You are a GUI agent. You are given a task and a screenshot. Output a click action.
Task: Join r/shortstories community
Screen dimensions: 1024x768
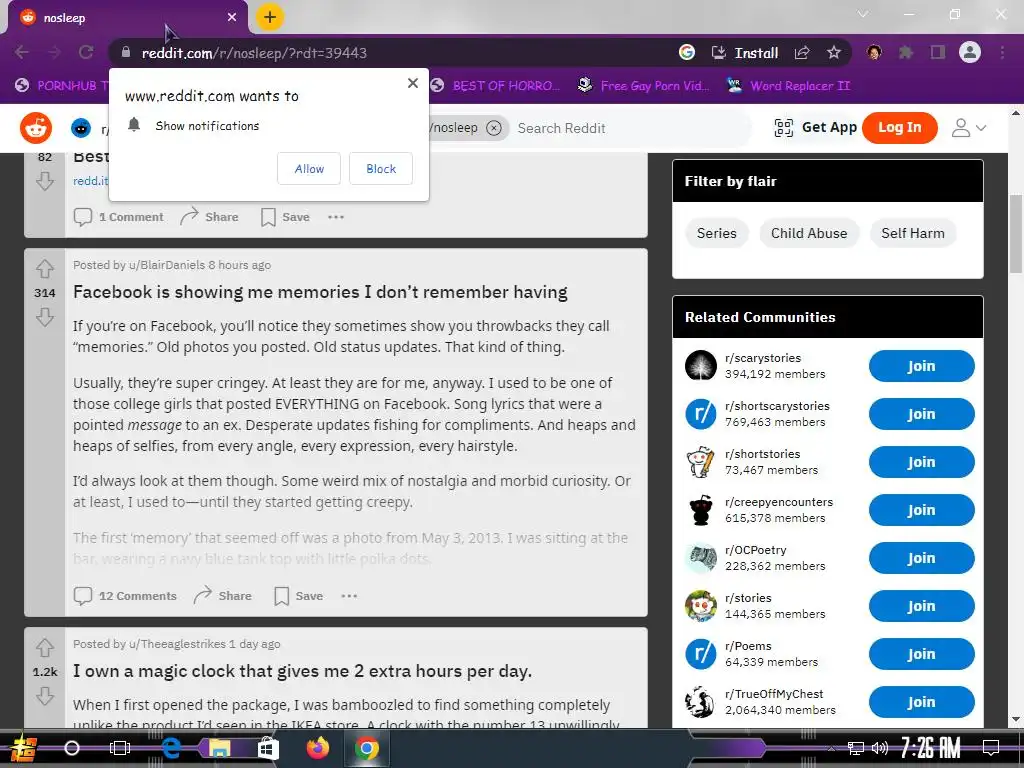pyautogui.click(x=921, y=462)
